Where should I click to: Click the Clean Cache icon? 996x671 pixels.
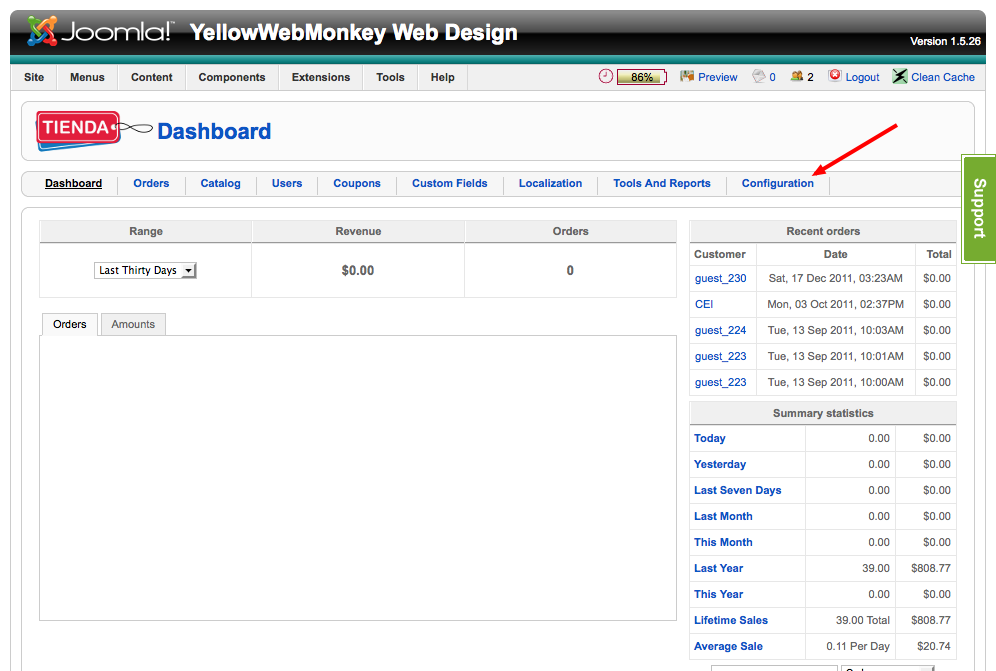[x=899, y=76]
